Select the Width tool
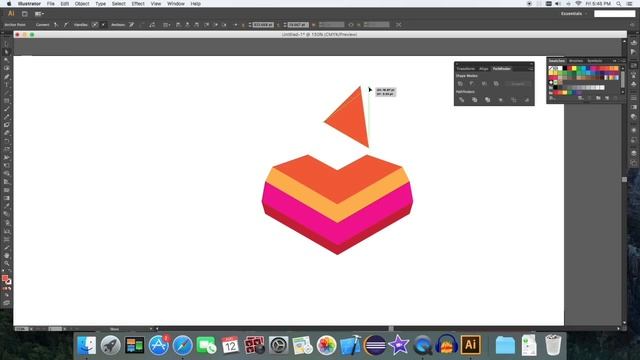The height and width of the screenshot is (360, 640). [7, 158]
